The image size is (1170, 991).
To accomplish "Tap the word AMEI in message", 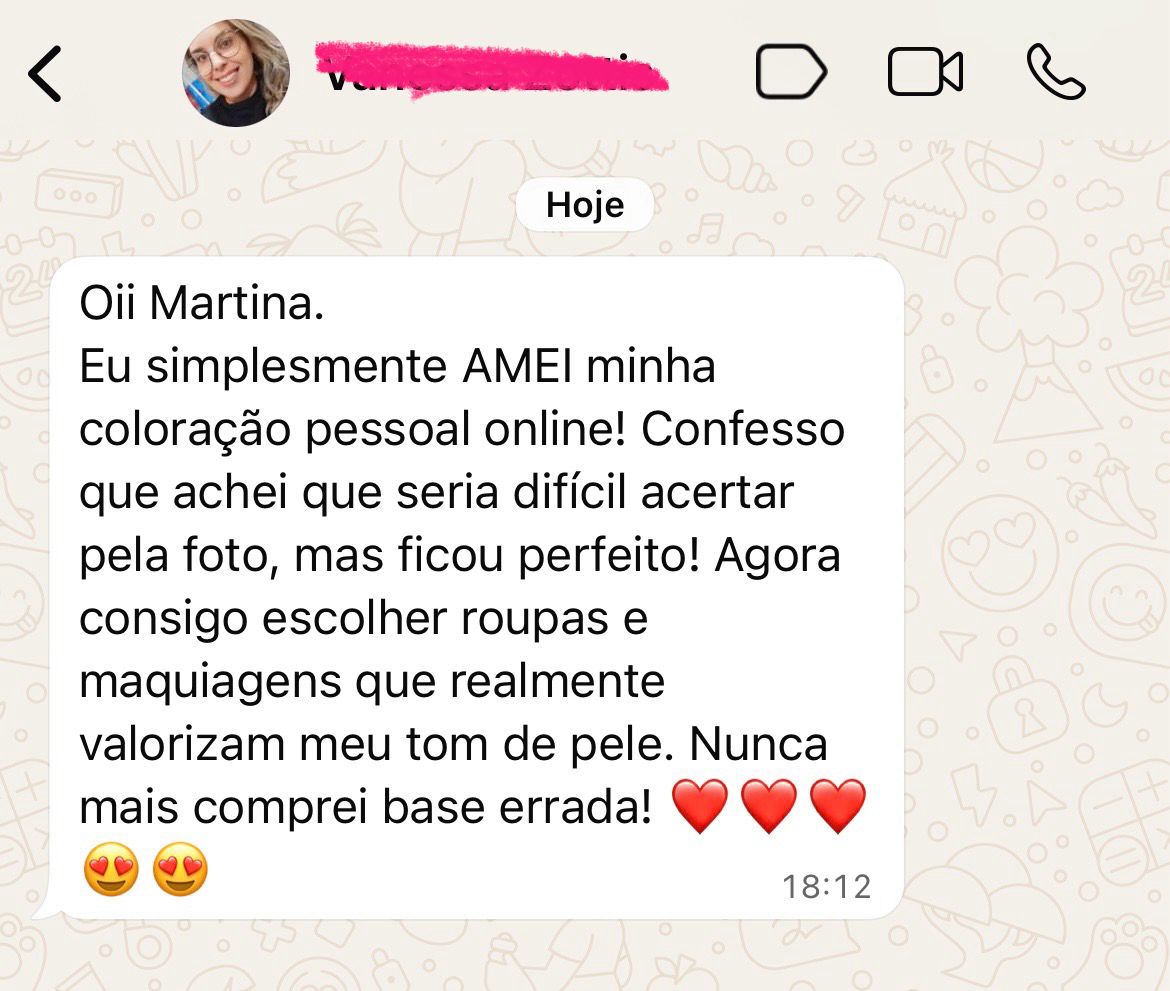I will pos(518,366).
